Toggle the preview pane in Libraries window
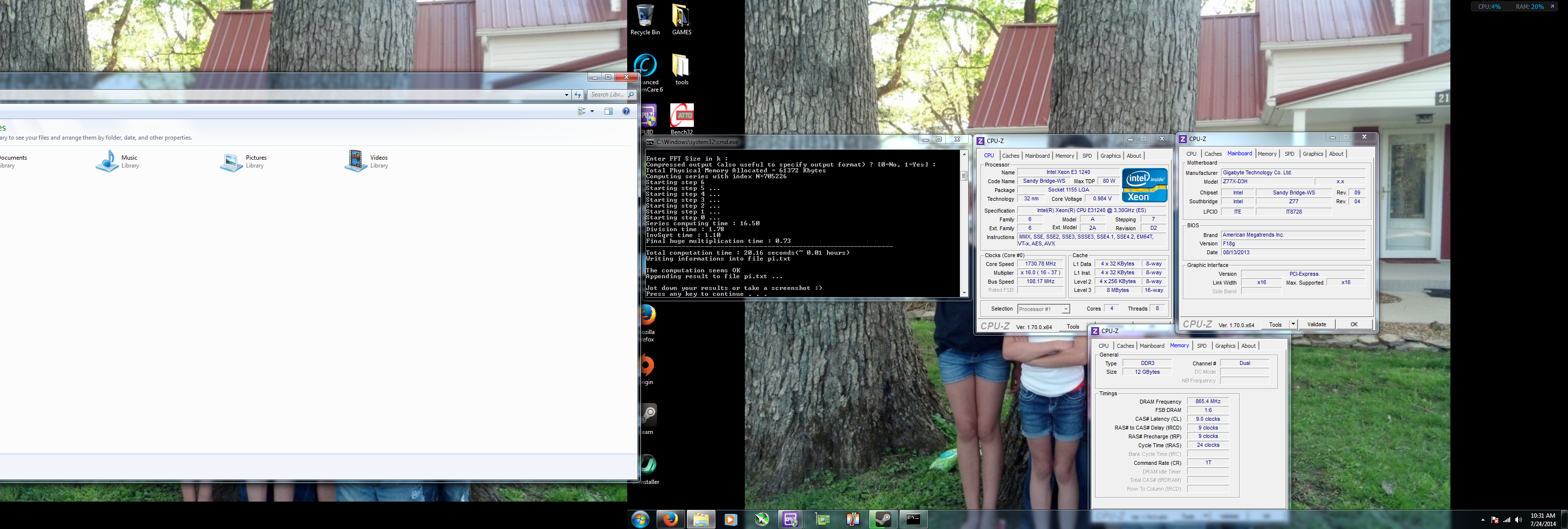This screenshot has height=529, width=1568. click(608, 111)
